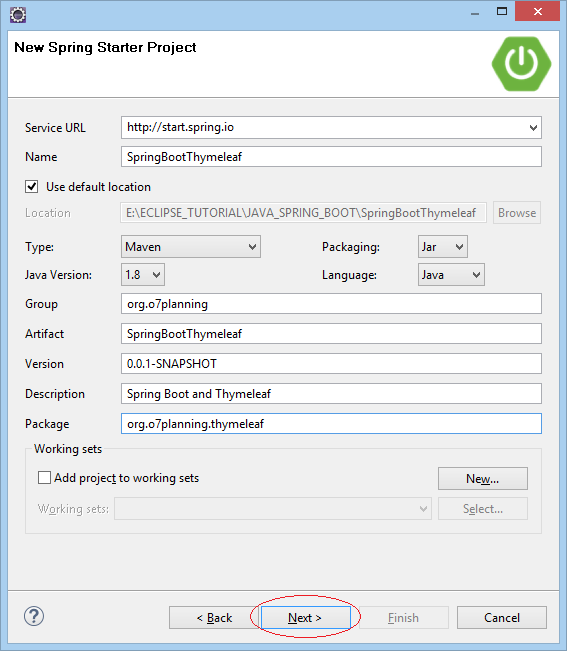Open the Language dropdown showing Java
567x651 pixels.
point(451,274)
